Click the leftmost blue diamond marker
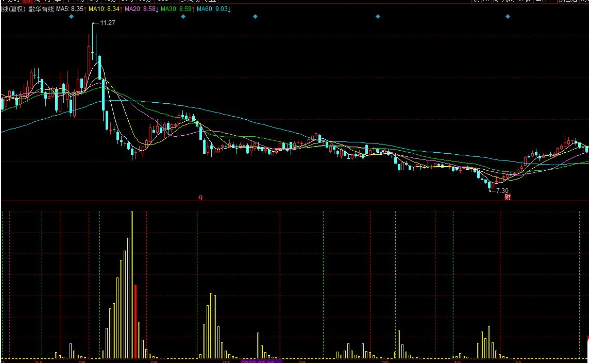 (71, 17)
